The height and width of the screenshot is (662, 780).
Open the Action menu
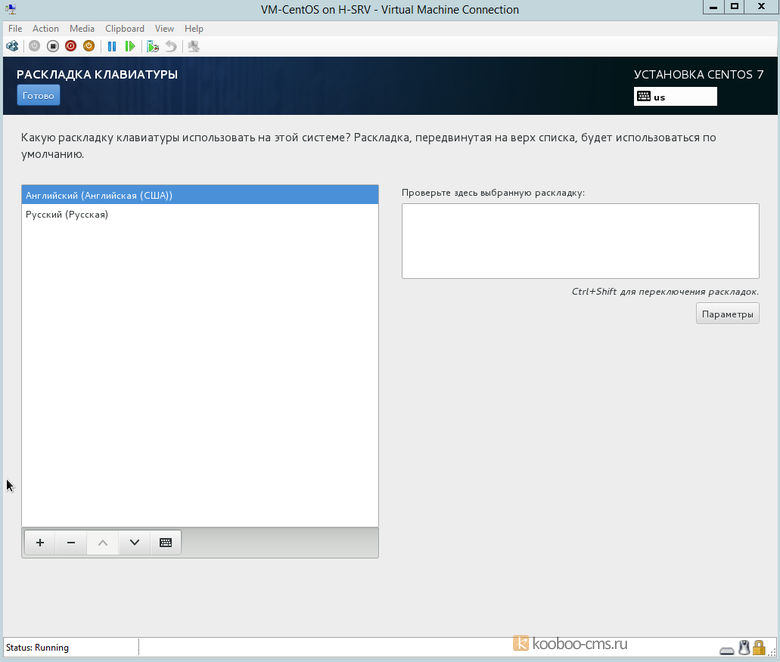pyautogui.click(x=45, y=28)
